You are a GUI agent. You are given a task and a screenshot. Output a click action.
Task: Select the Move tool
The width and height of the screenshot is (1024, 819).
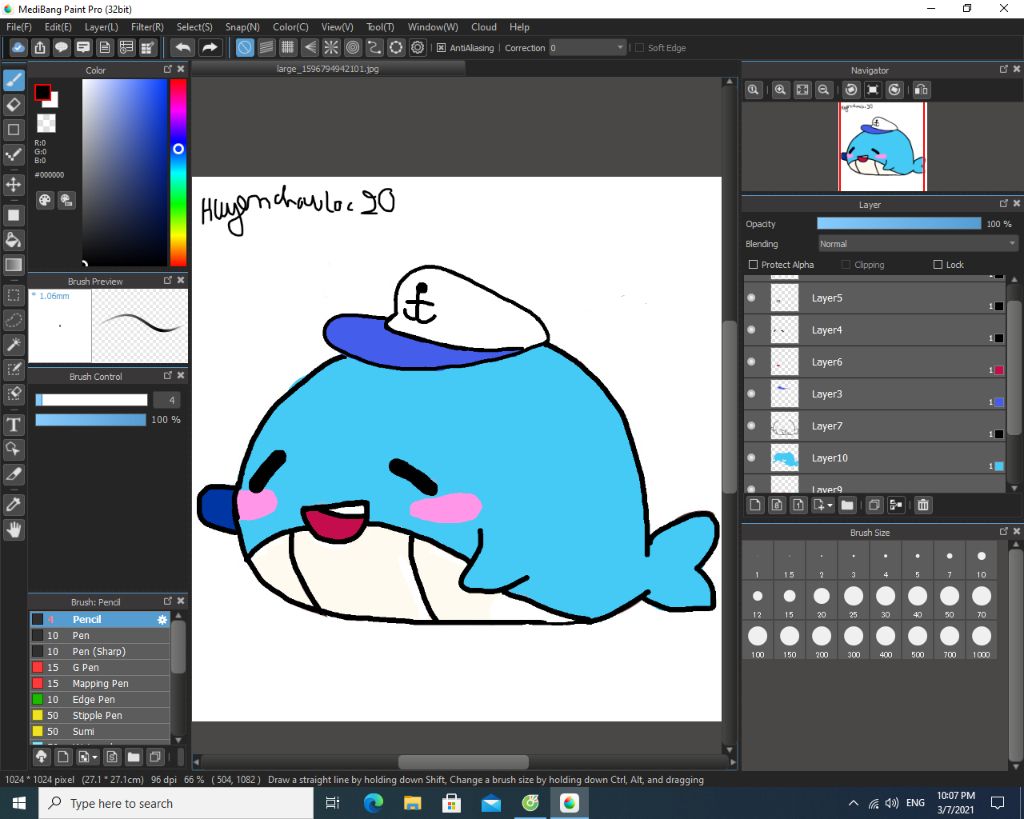(13, 185)
